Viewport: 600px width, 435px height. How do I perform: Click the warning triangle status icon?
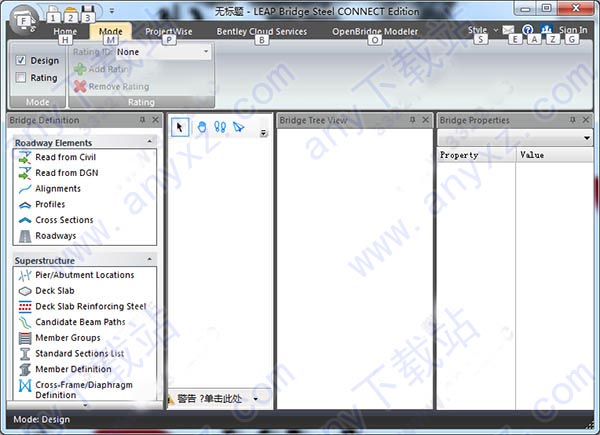170,399
